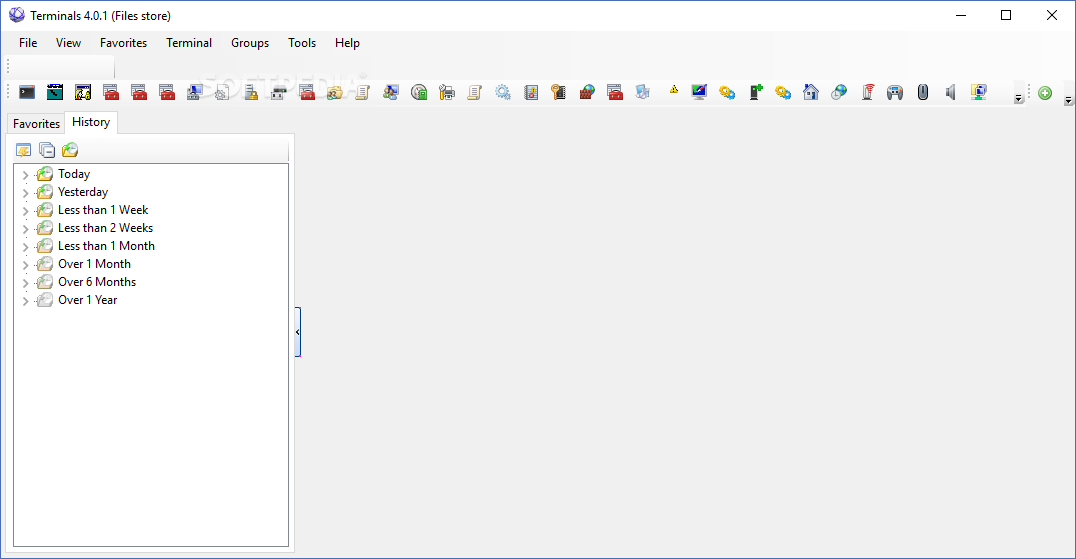Click the monitor with pen icon
The image size is (1076, 559).
tap(699, 92)
